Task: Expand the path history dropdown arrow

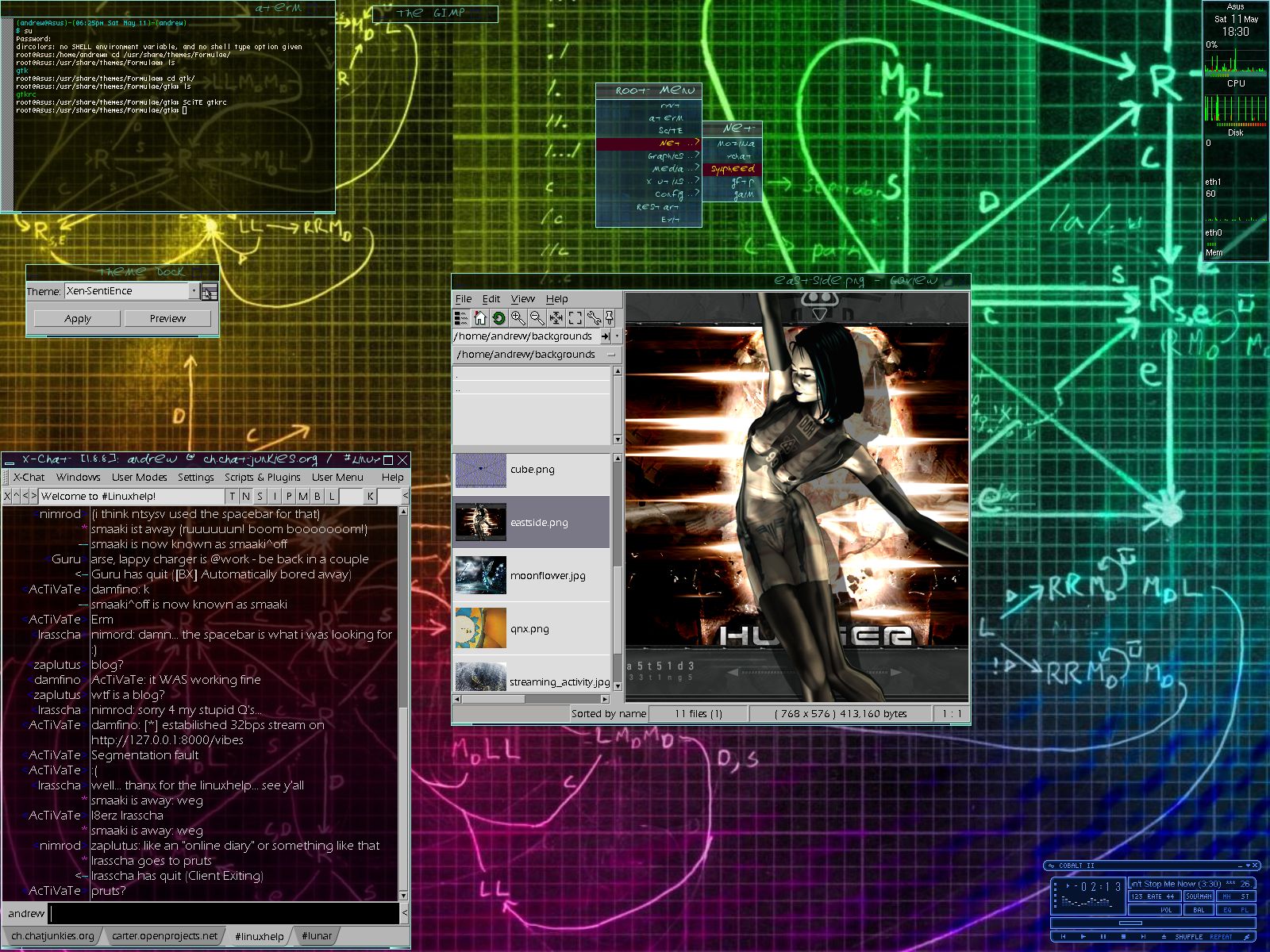Action: point(617,336)
